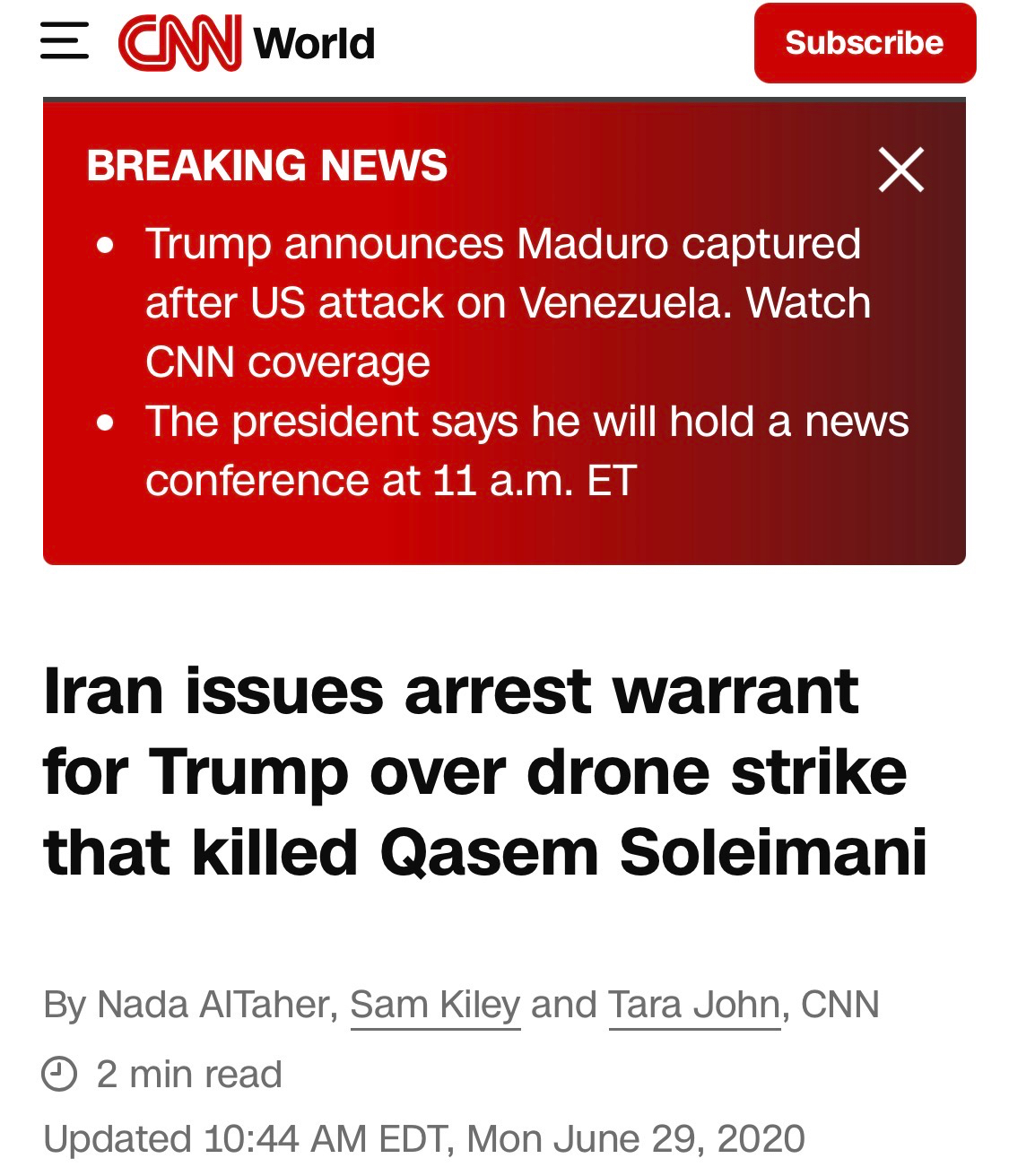This screenshot has width=1009, height=1176.
Task: Click the Iran arrest warrant headline
Action: click(484, 771)
